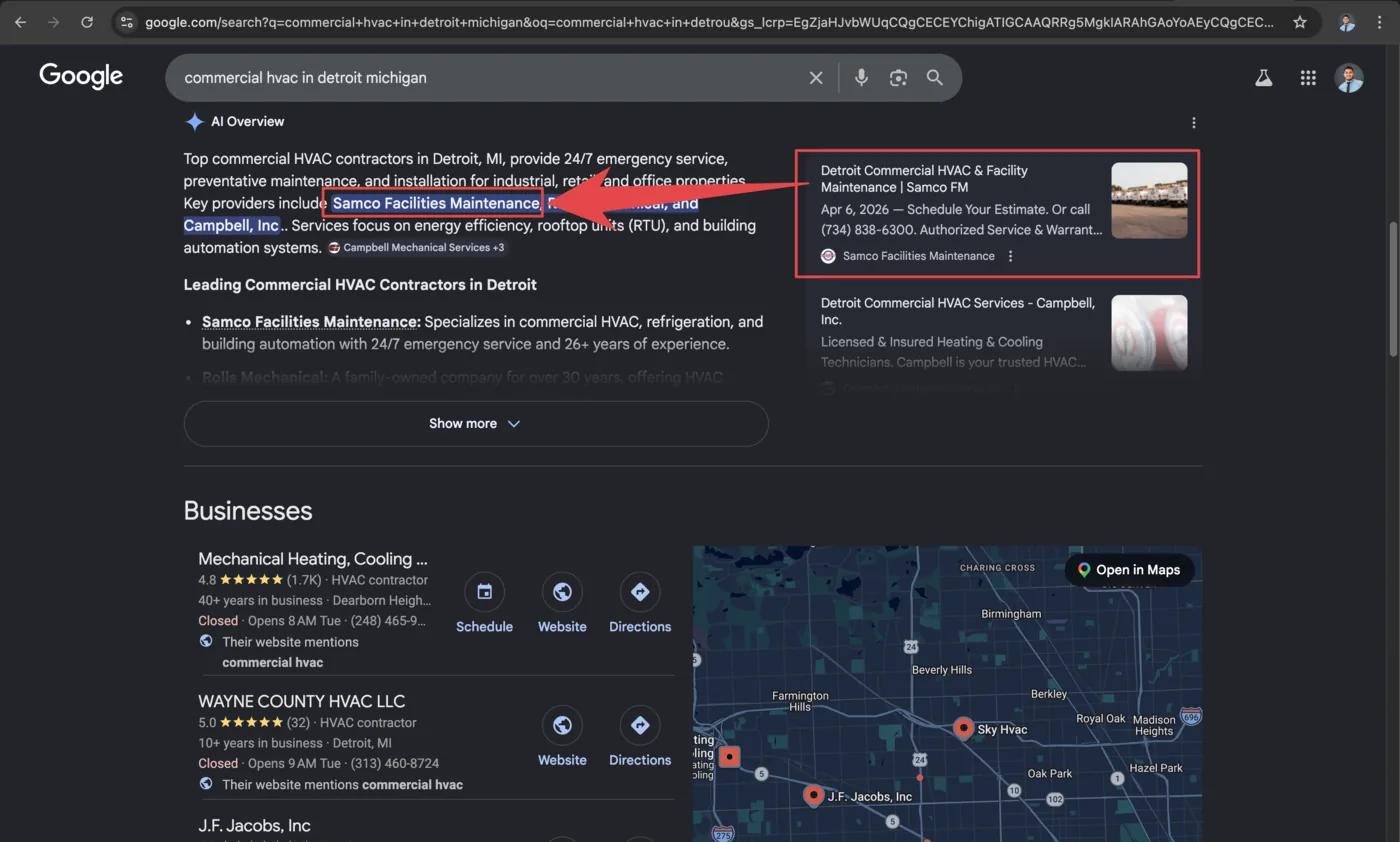
Task: Bookmark this page with the star icon
Action: [1299, 22]
